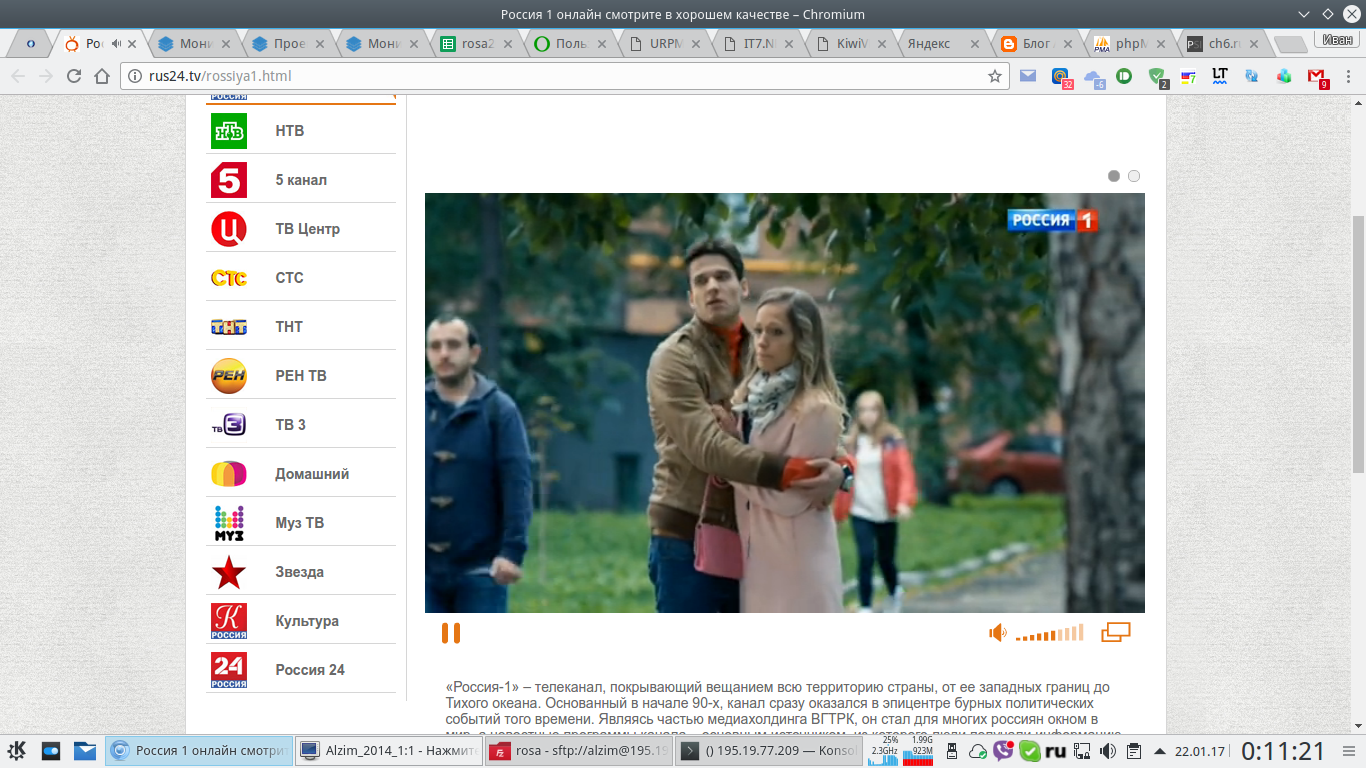Reload the current page
The image size is (1366, 768).
(x=74, y=76)
